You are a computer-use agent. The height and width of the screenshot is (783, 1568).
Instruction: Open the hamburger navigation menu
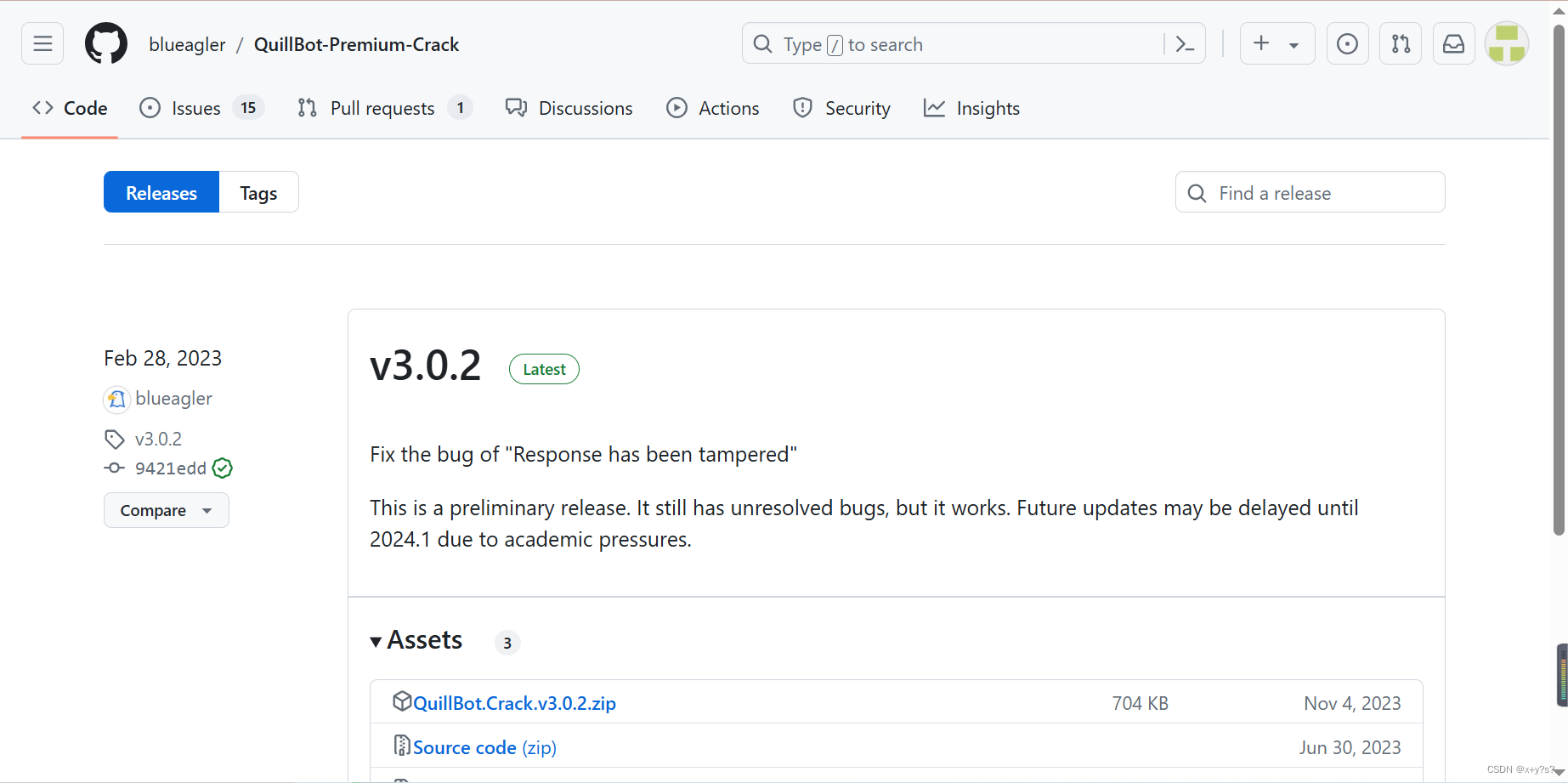(x=42, y=43)
